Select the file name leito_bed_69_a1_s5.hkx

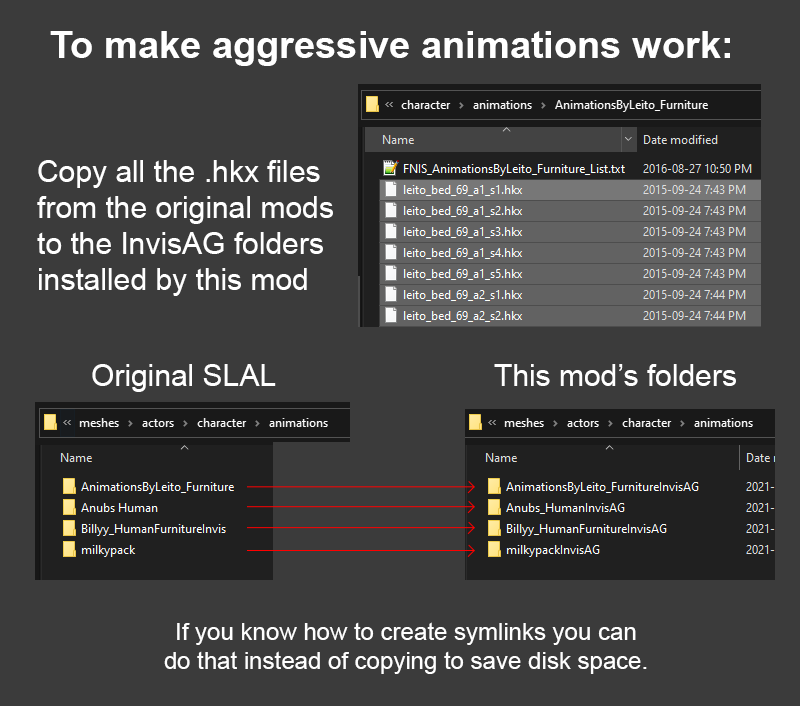[x=462, y=273]
